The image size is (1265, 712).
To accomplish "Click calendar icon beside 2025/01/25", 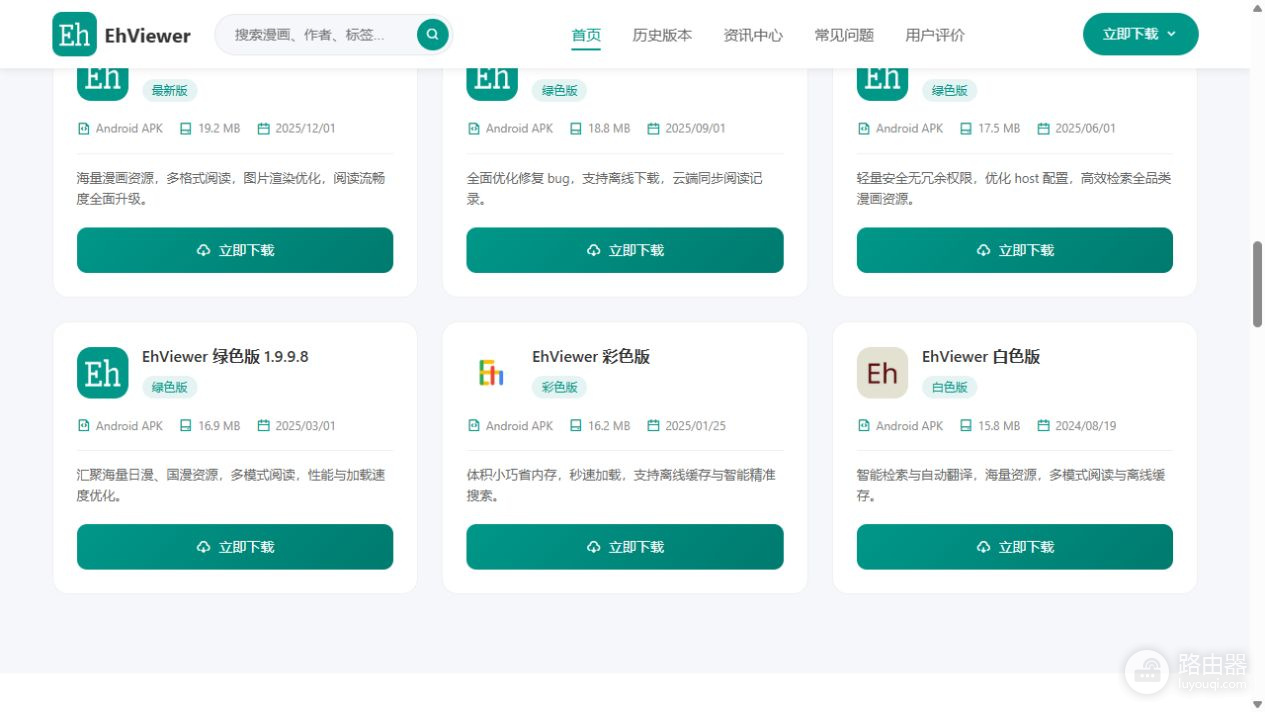I will pyautogui.click(x=654, y=425).
